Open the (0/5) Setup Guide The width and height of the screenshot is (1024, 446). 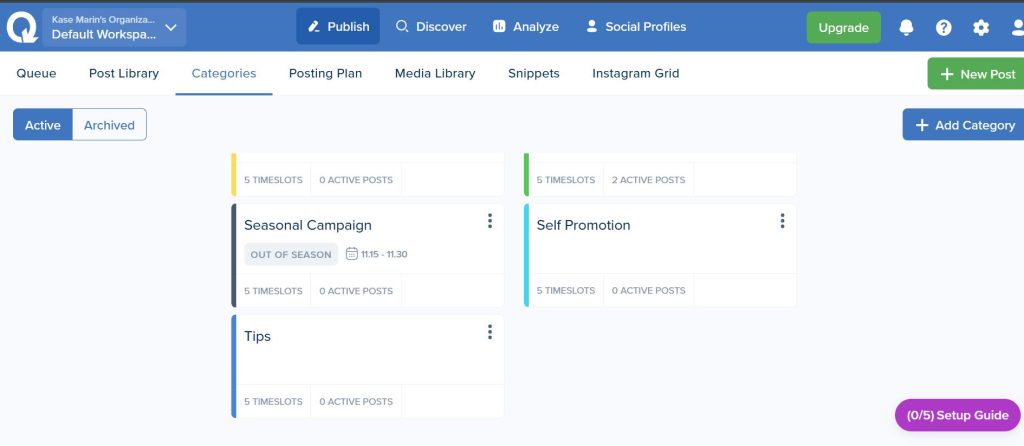[x=957, y=415]
